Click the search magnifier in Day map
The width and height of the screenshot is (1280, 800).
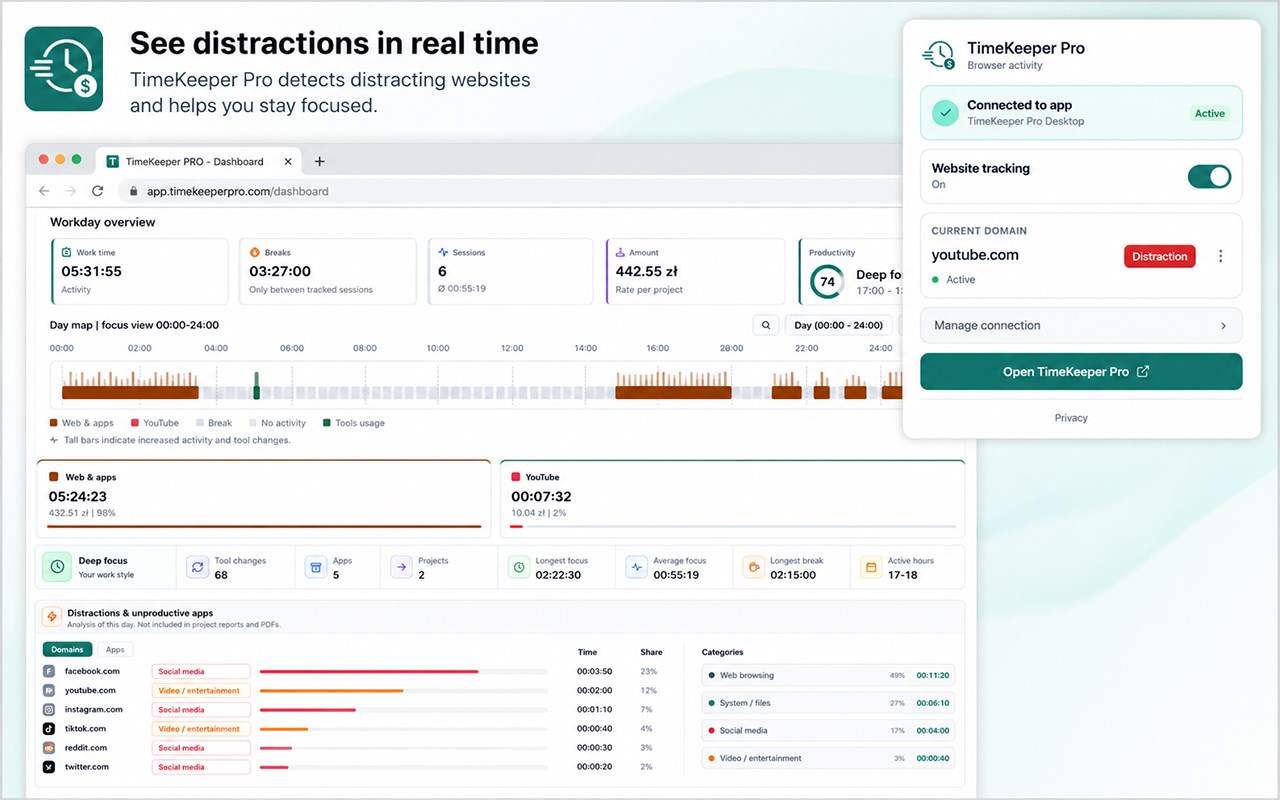click(766, 325)
